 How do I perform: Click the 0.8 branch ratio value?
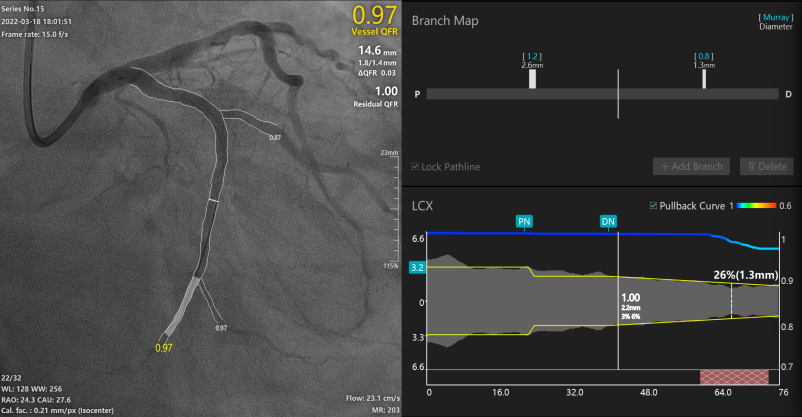tap(703, 55)
